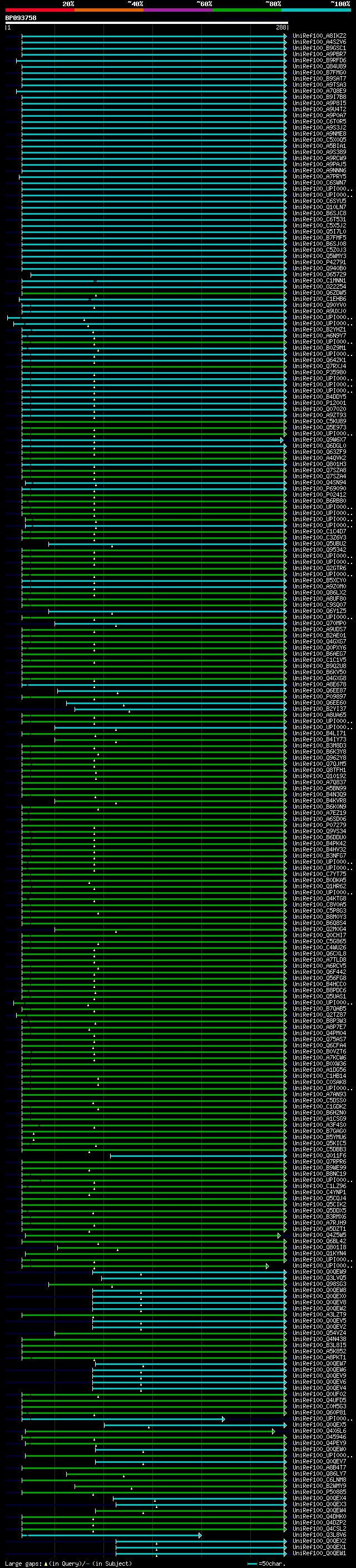Click the UniRef100_A9PBR7 label

coord(319,54)
